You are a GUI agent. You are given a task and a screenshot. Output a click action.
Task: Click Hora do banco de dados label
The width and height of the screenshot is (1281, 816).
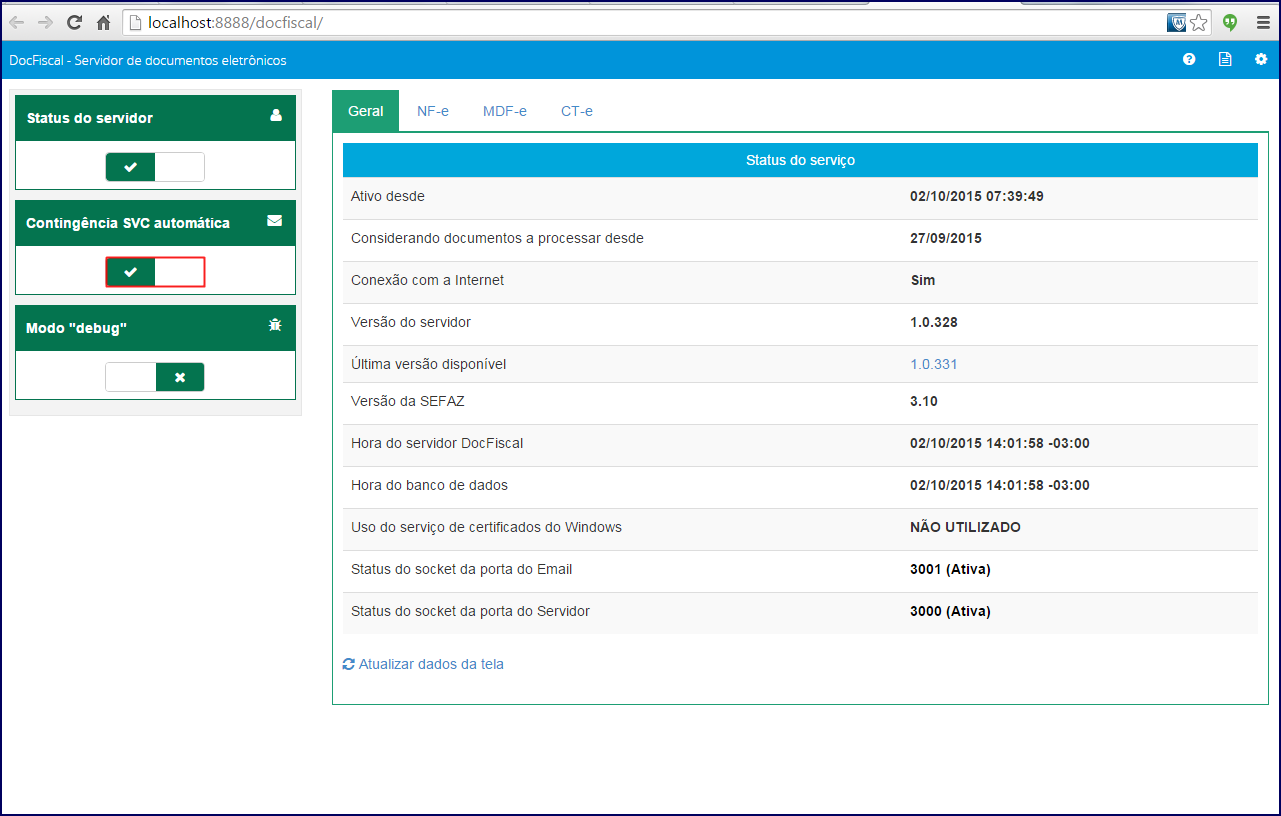click(430, 485)
